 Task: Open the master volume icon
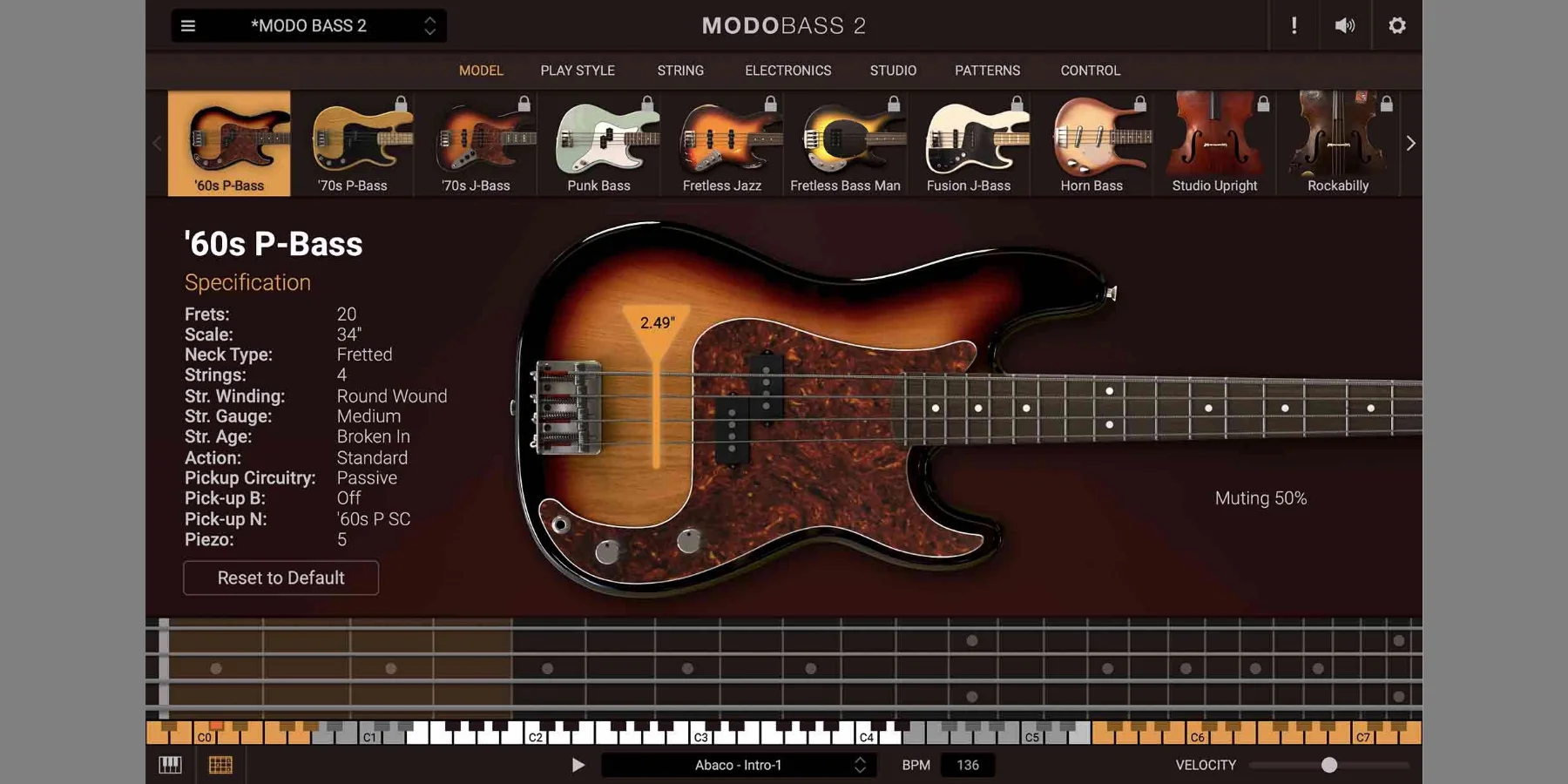click(1344, 25)
